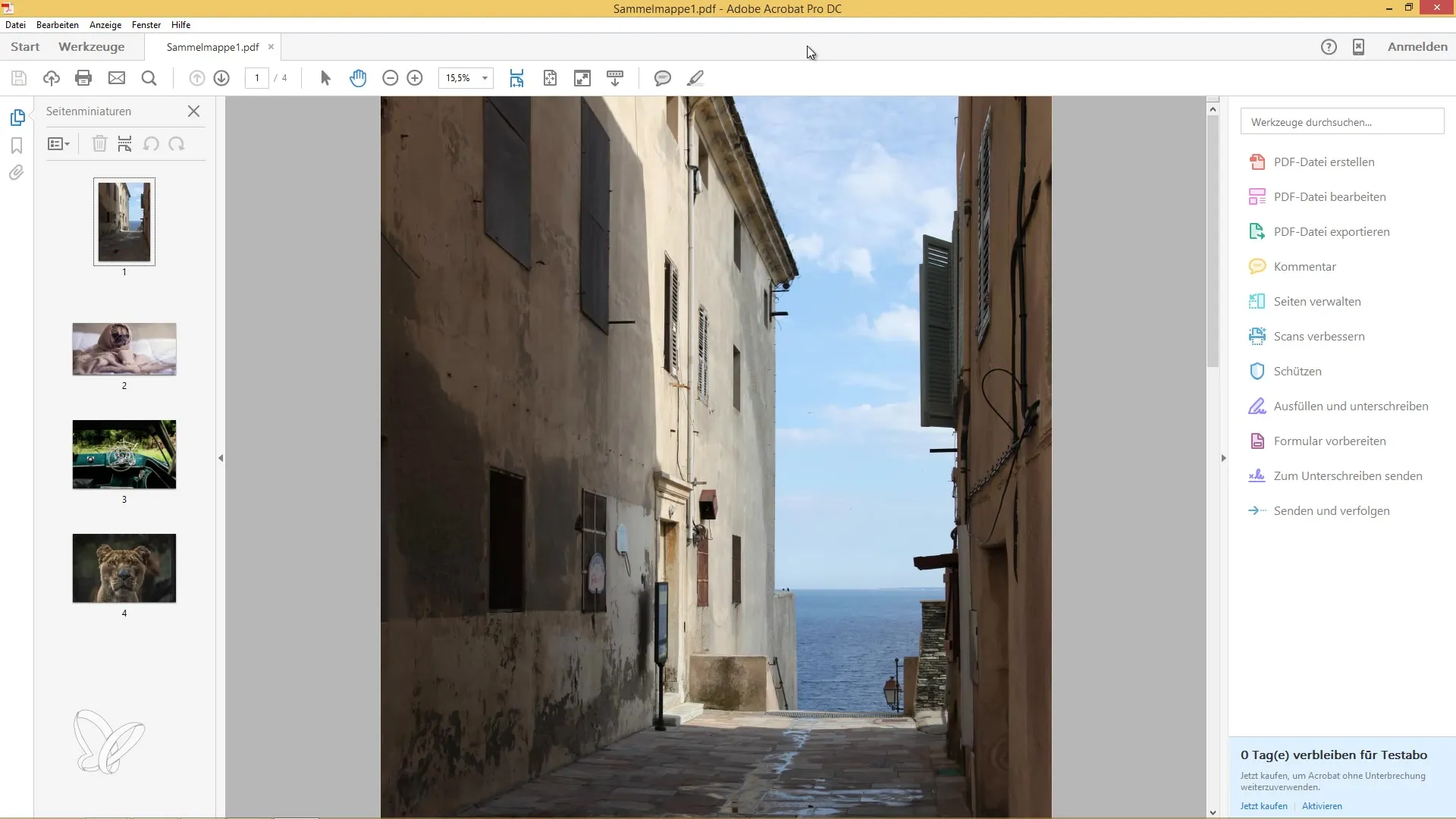Click the Aktivieren link
This screenshot has height=819, width=1456.
pos(1322,806)
